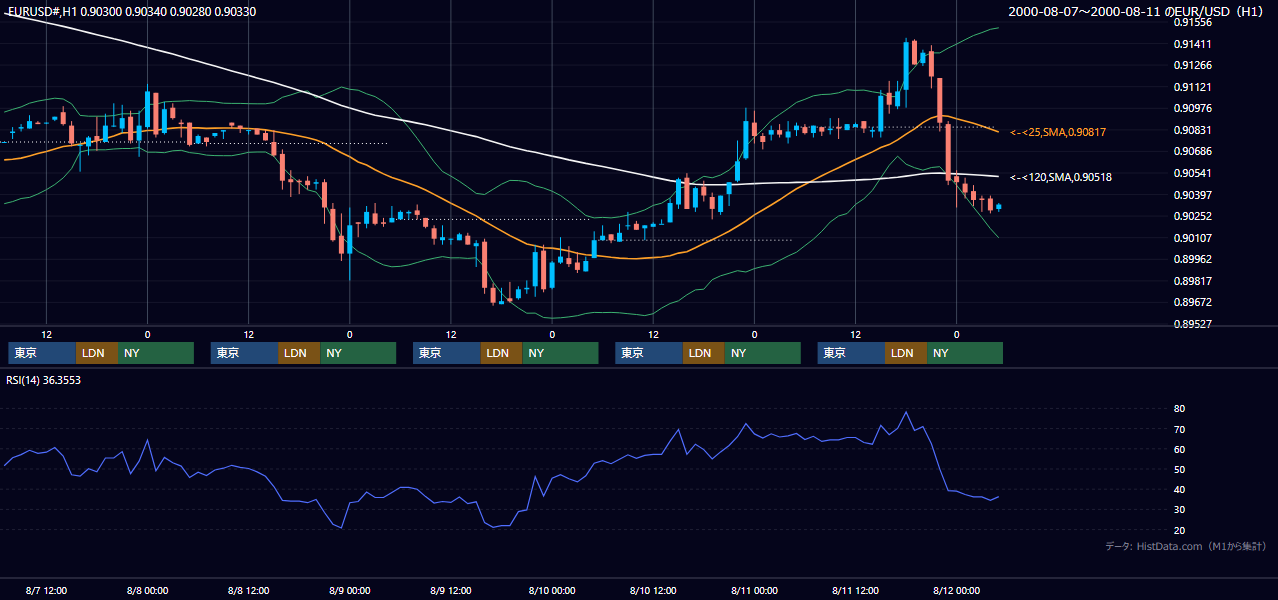1278x600 pixels.
Task: Click the 8/11 12:00 time label
Action: [x=855, y=590]
